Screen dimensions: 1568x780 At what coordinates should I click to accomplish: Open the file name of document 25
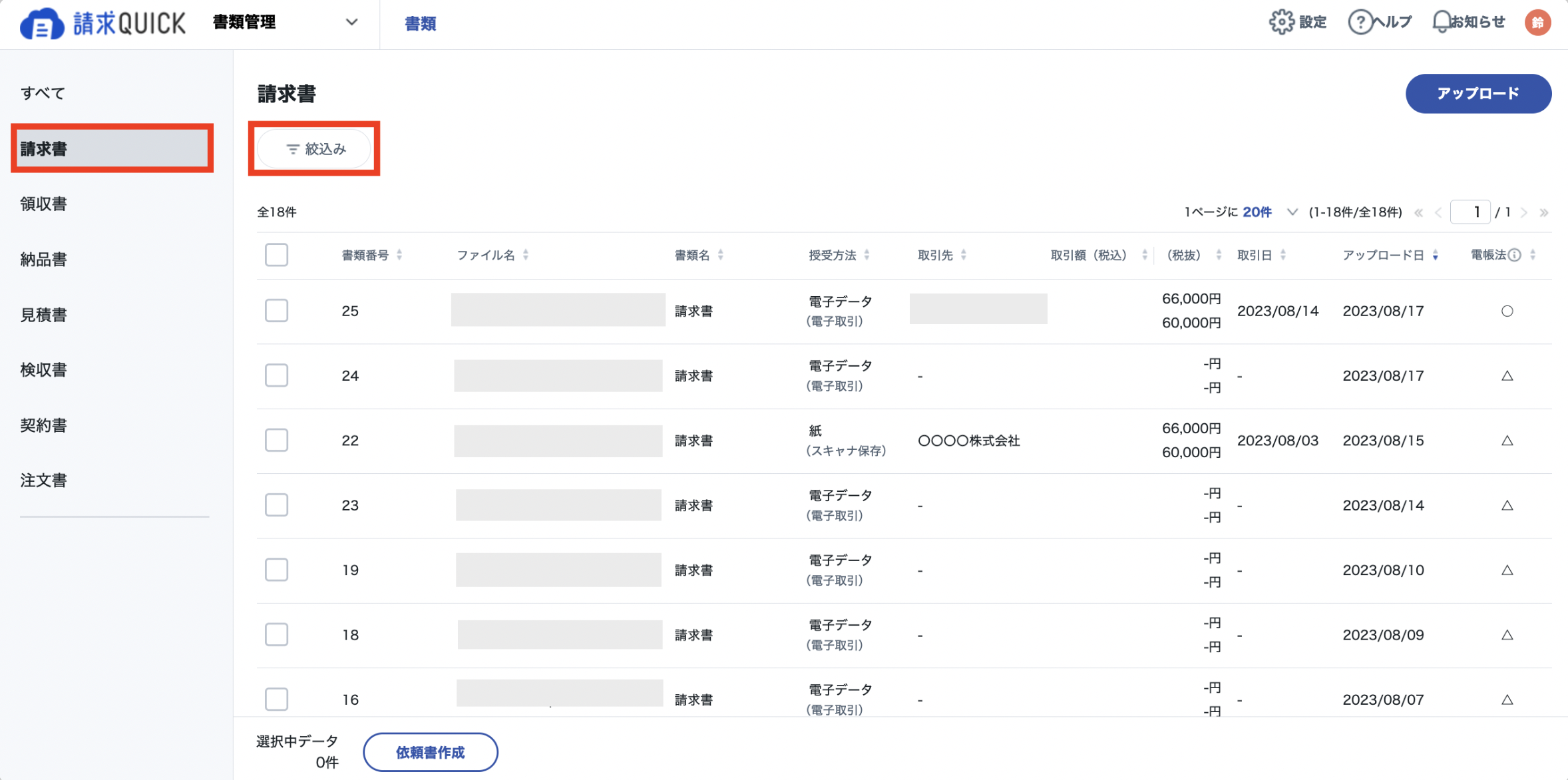[x=558, y=309]
